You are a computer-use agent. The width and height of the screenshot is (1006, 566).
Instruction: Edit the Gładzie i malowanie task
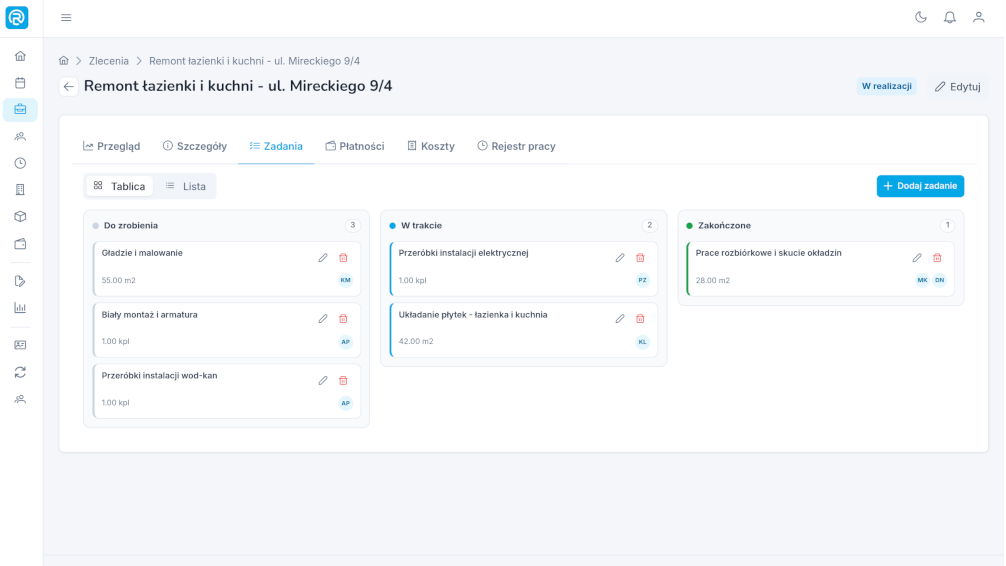[x=323, y=258]
